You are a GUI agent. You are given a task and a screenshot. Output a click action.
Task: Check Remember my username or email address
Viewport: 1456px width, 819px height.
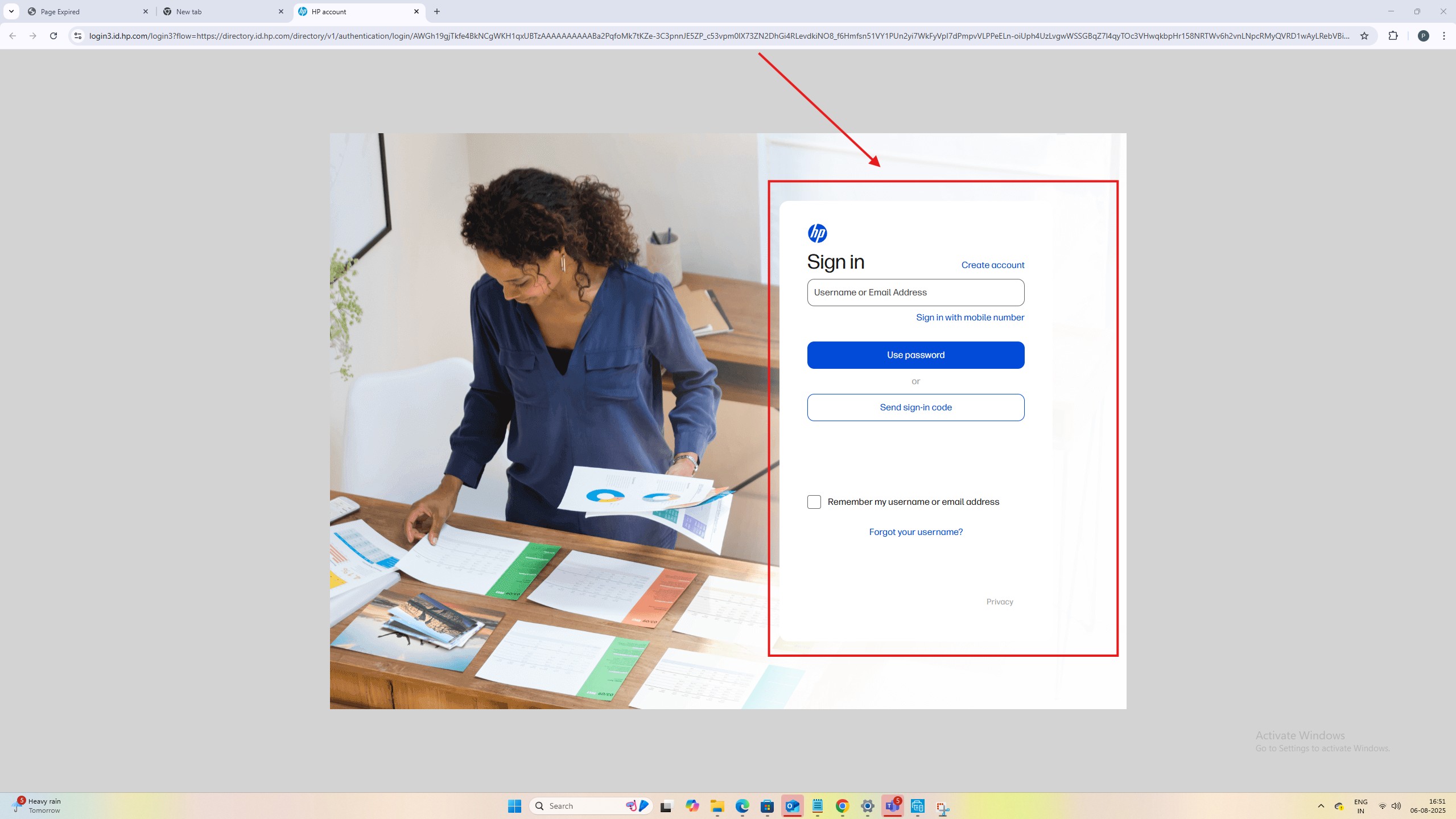pyautogui.click(x=814, y=502)
